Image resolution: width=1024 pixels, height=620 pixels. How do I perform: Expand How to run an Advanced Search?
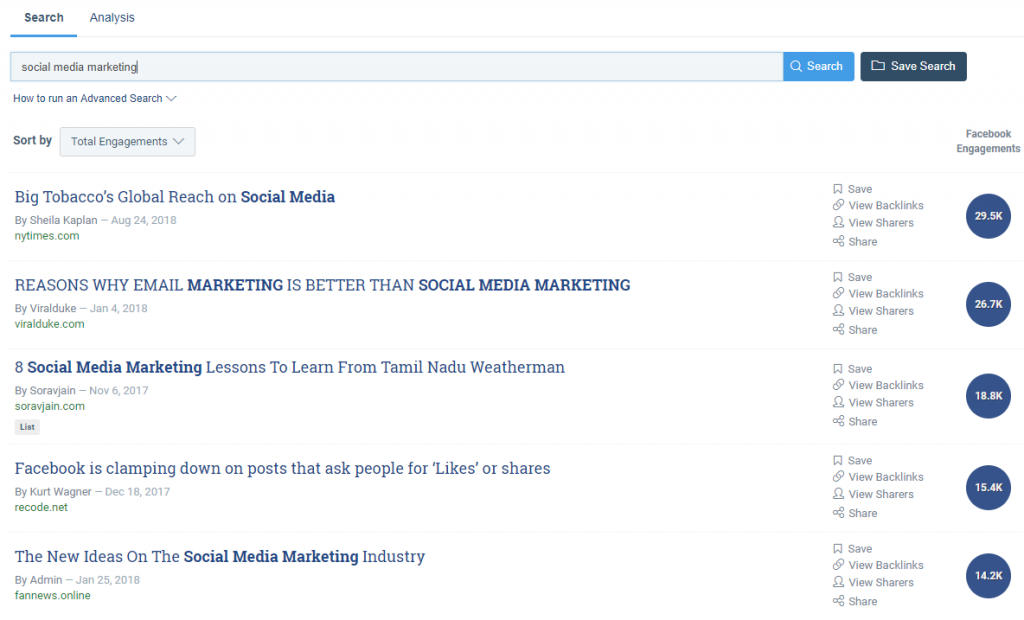95,99
